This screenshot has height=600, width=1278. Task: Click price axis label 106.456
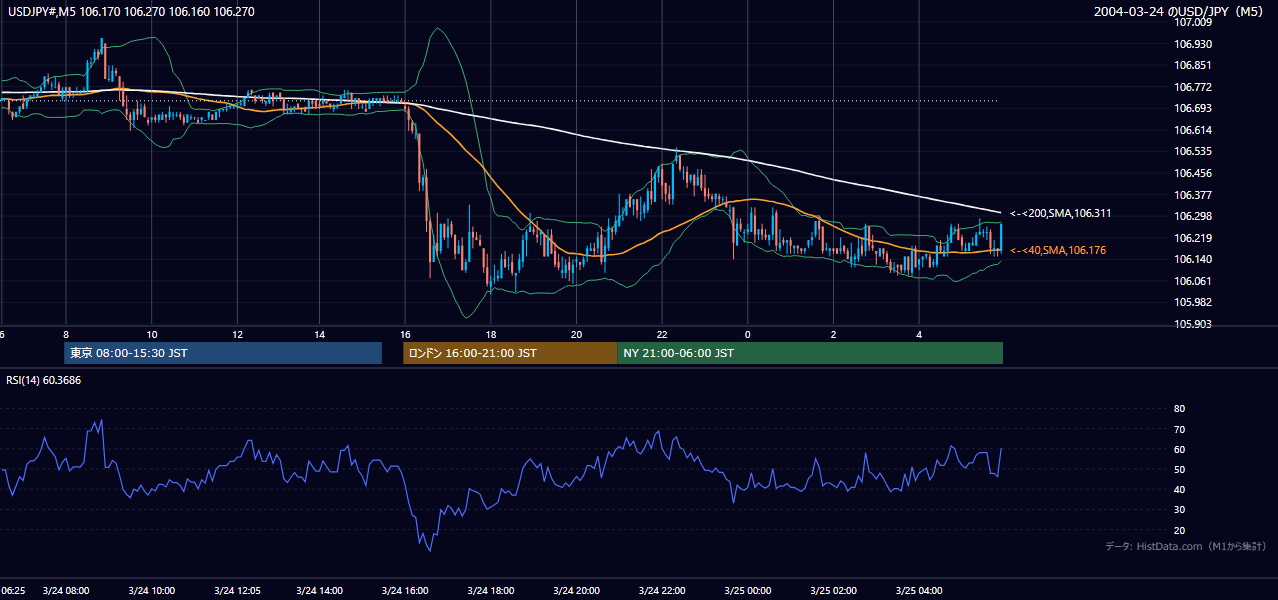point(1193,173)
